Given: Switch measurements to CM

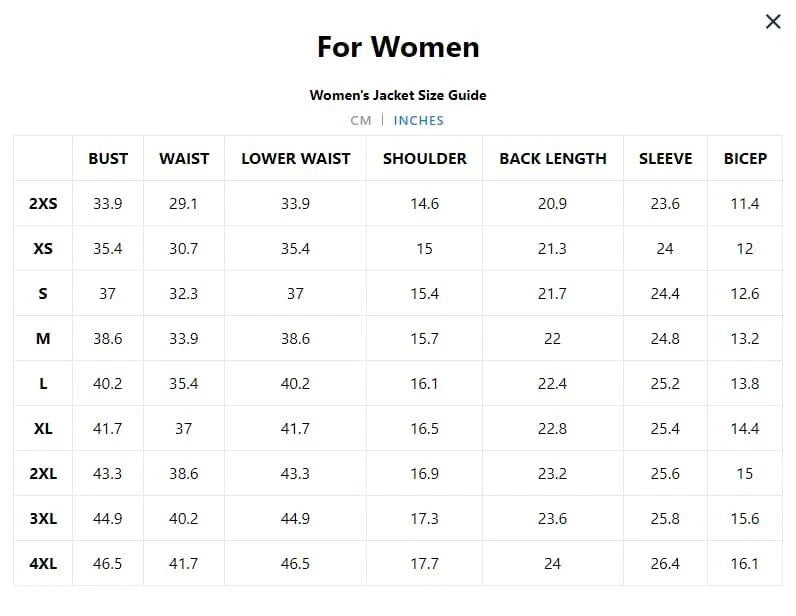Looking at the screenshot, I should 361,121.
